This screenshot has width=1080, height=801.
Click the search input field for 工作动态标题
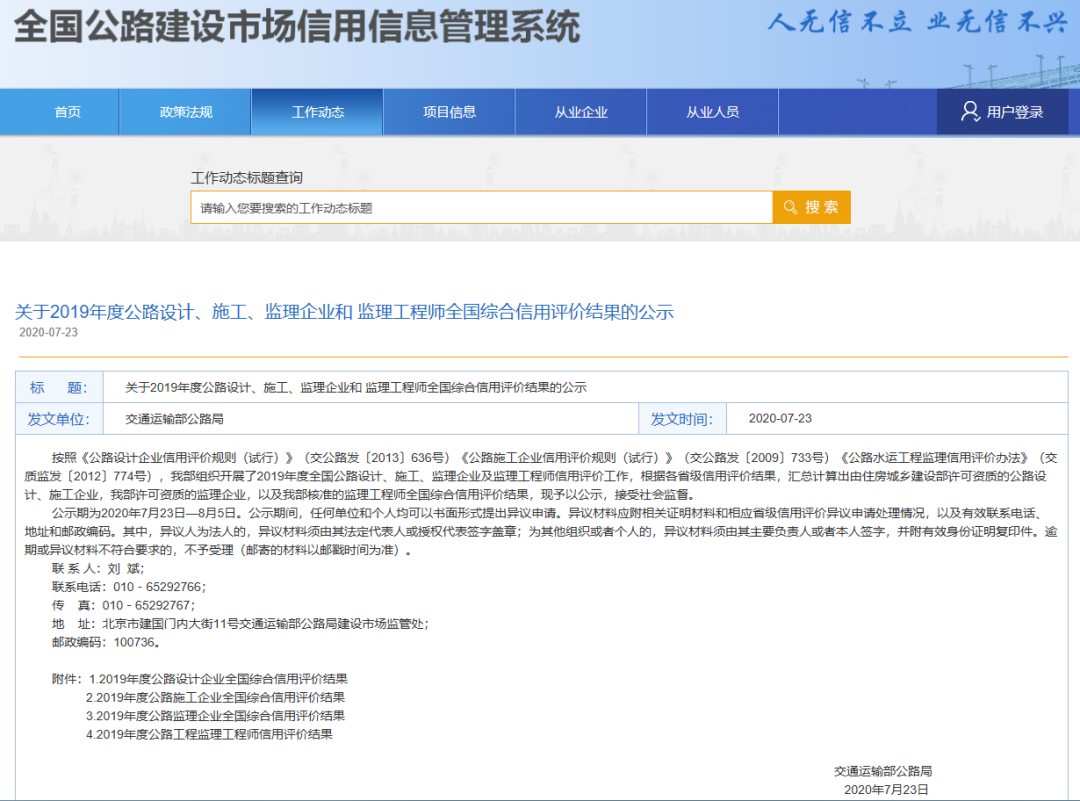tap(480, 206)
